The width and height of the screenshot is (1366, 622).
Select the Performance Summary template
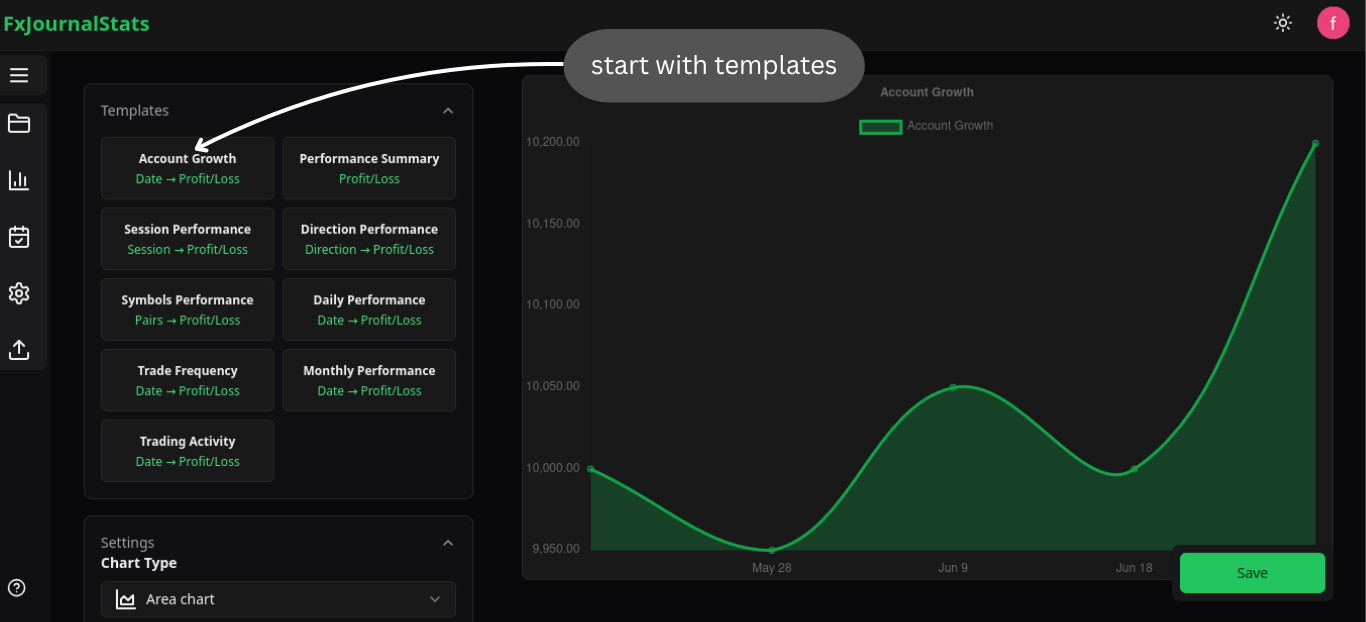tap(369, 167)
